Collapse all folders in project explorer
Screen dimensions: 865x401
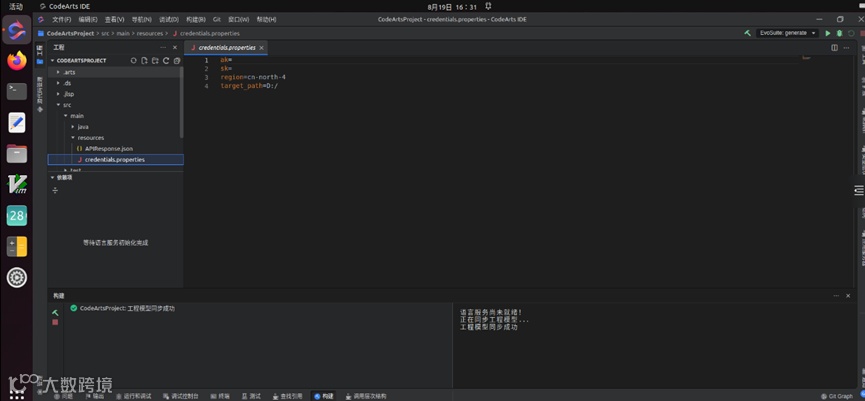point(177,61)
